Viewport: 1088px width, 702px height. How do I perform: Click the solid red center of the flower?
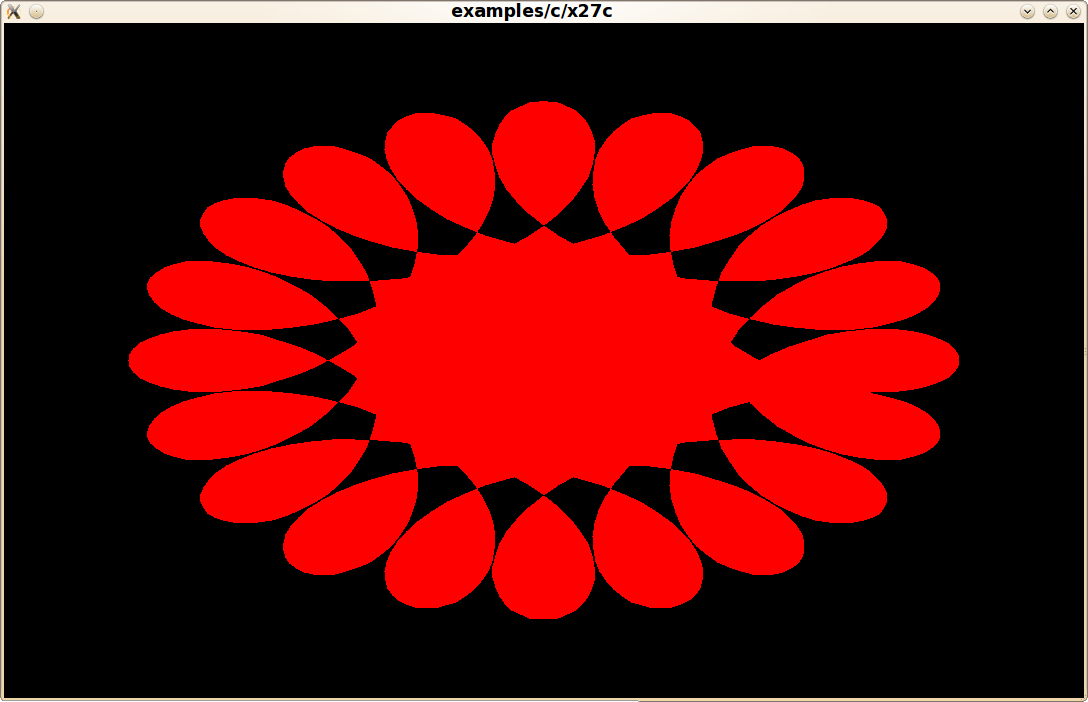pos(544,360)
